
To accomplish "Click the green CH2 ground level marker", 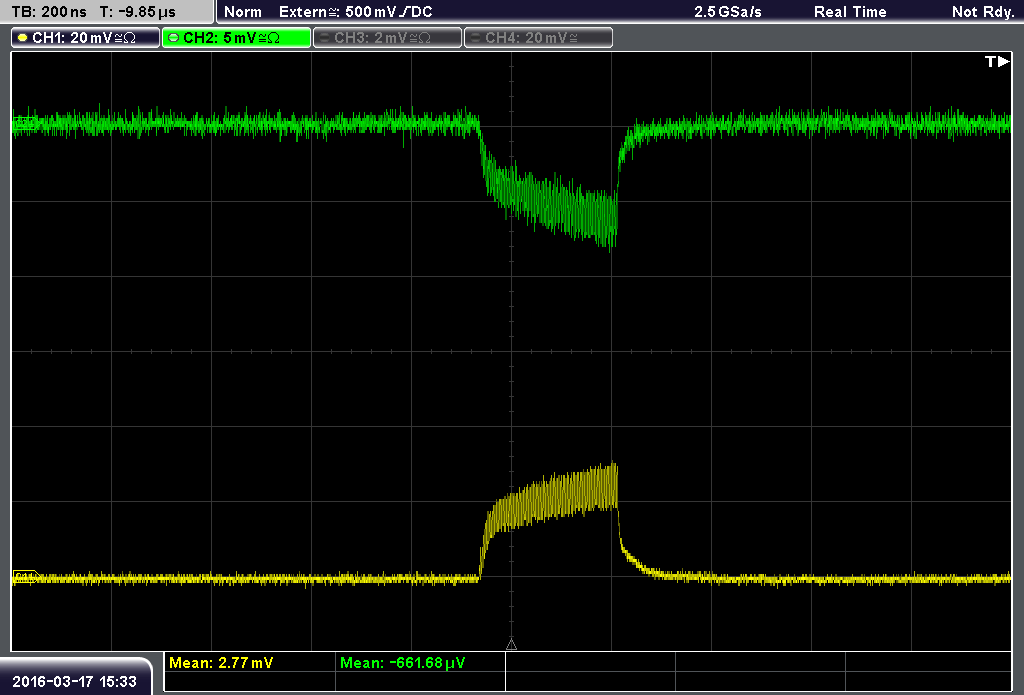I will [x=25, y=123].
